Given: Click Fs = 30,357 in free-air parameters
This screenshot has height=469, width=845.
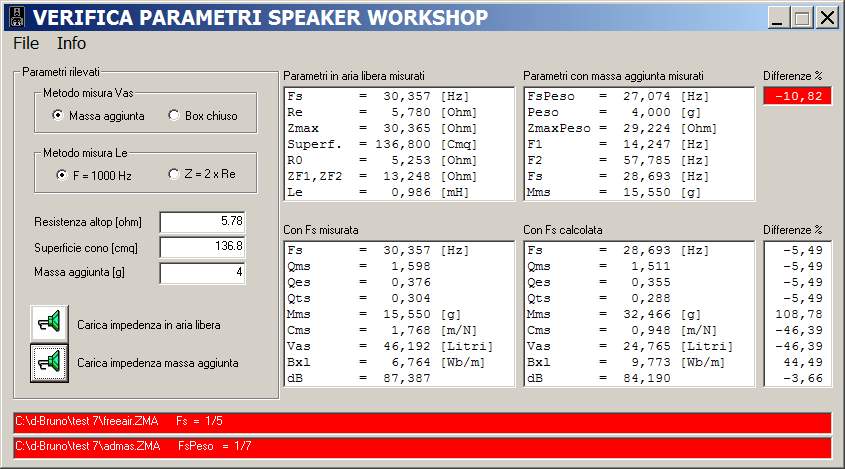Looking at the screenshot, I should pos(378,96).
